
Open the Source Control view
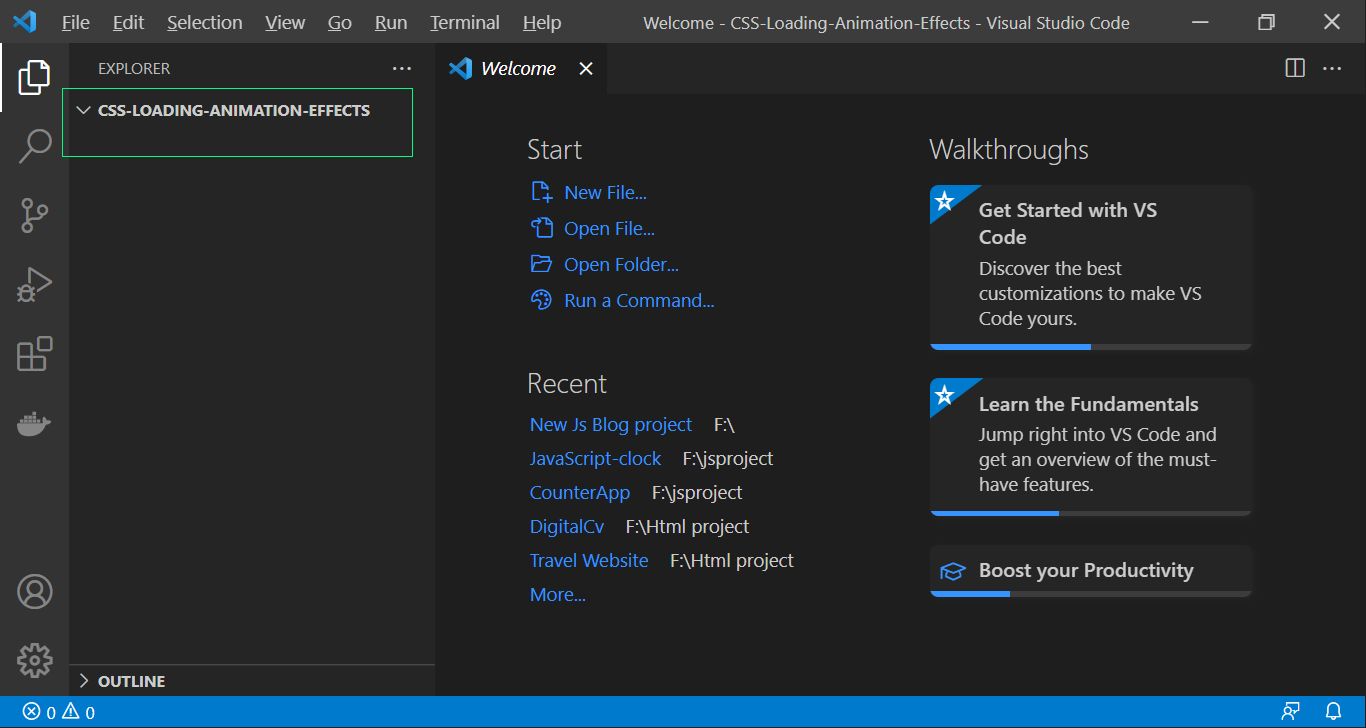pyautogui.click(x=34, y=215)
